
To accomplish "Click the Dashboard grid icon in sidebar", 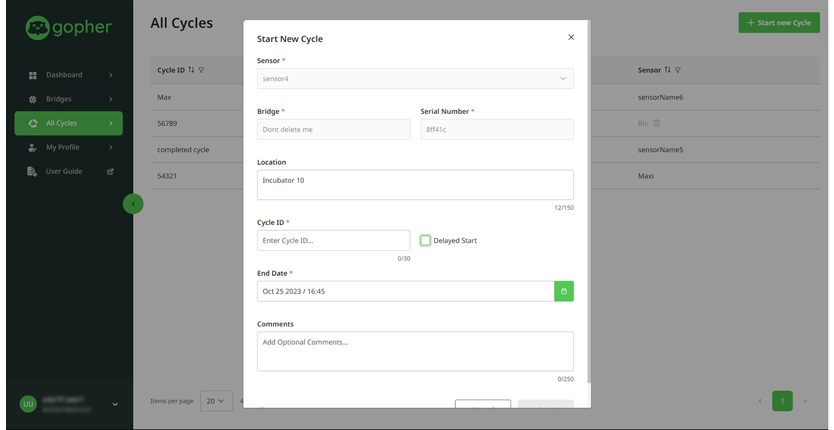I will 33,75.
